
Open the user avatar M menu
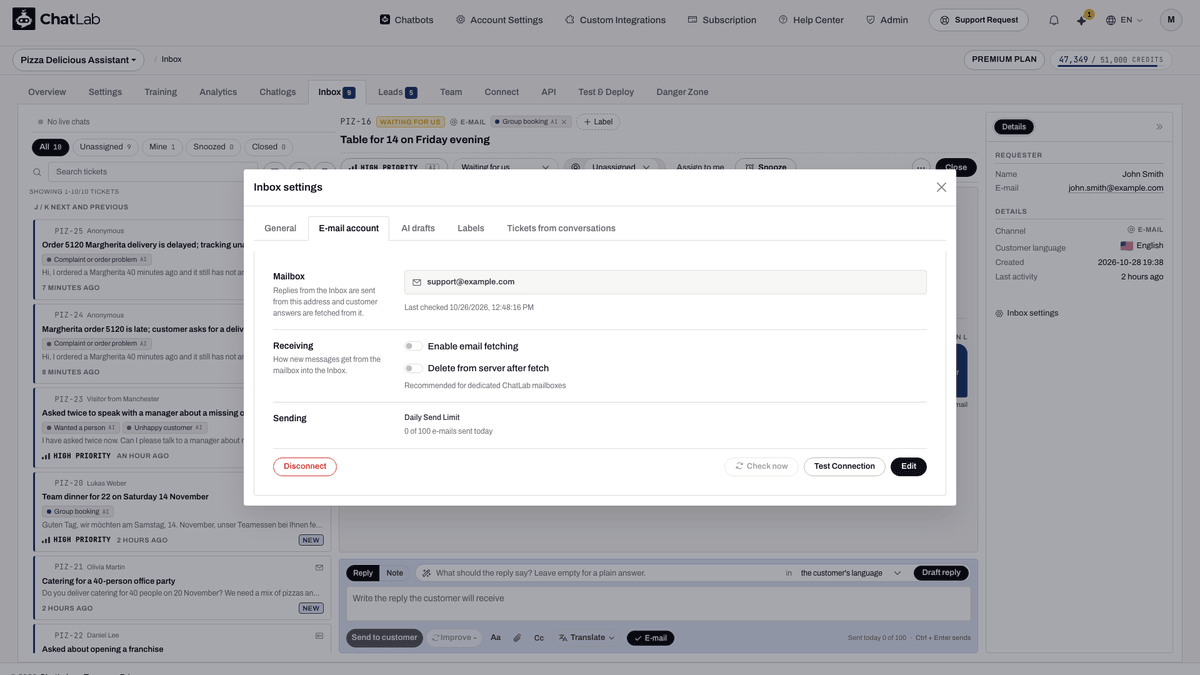pyautogui.click(x=1171, y=19)
